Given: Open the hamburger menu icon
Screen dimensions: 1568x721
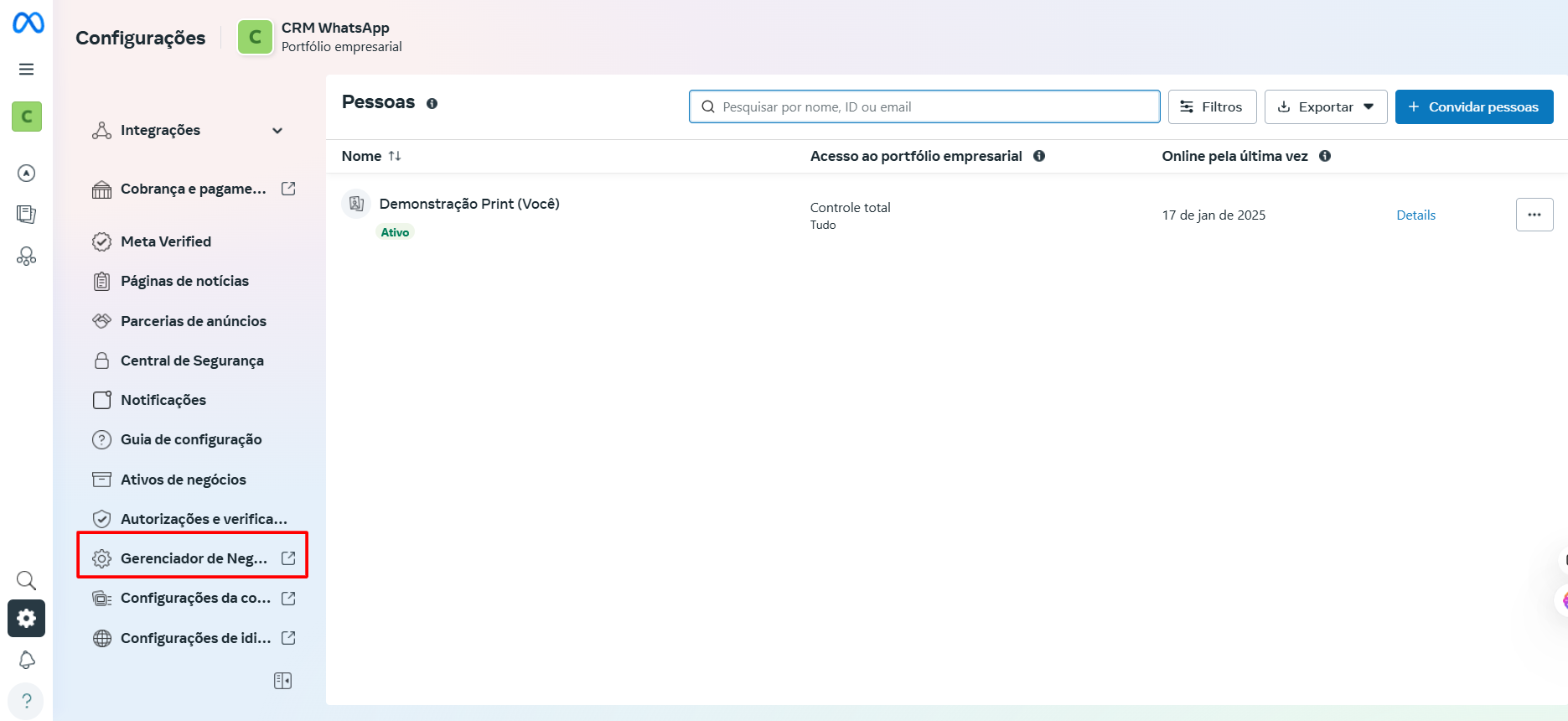Looking at the screenshot, I should pos(27,69).
